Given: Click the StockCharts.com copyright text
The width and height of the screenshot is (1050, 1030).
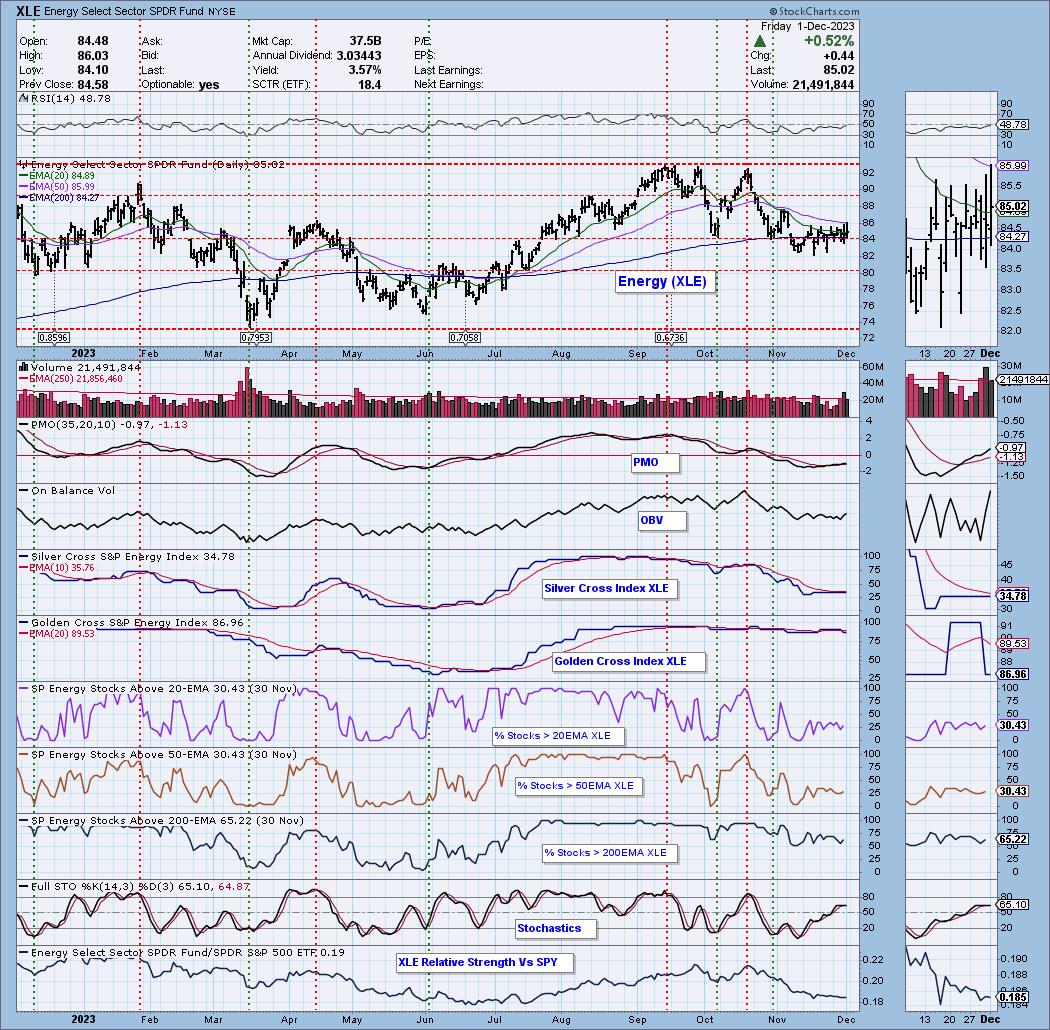Looking at the screenshot, I should [x=814, y=11].
